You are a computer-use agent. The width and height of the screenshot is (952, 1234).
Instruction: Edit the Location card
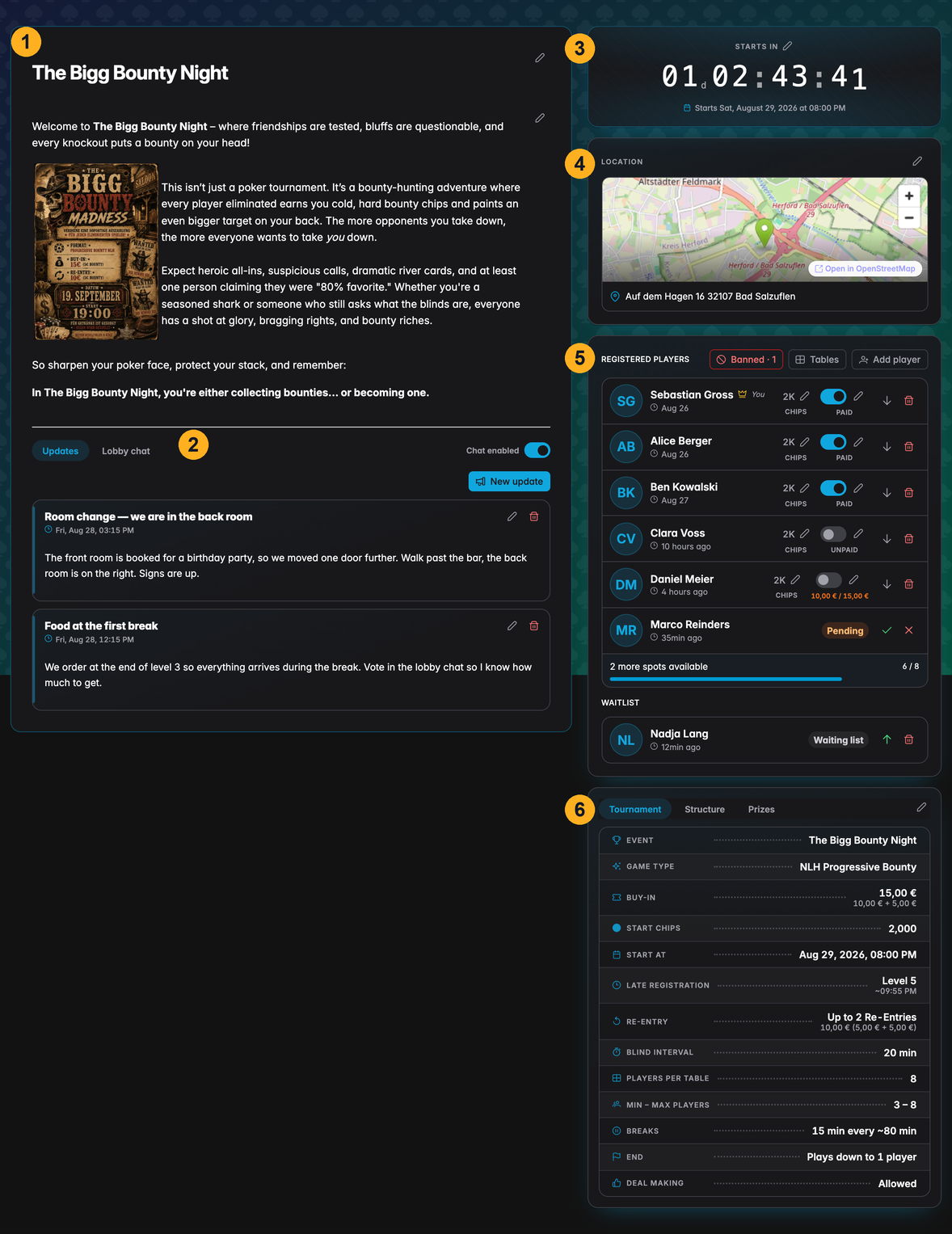coord(917,162)
